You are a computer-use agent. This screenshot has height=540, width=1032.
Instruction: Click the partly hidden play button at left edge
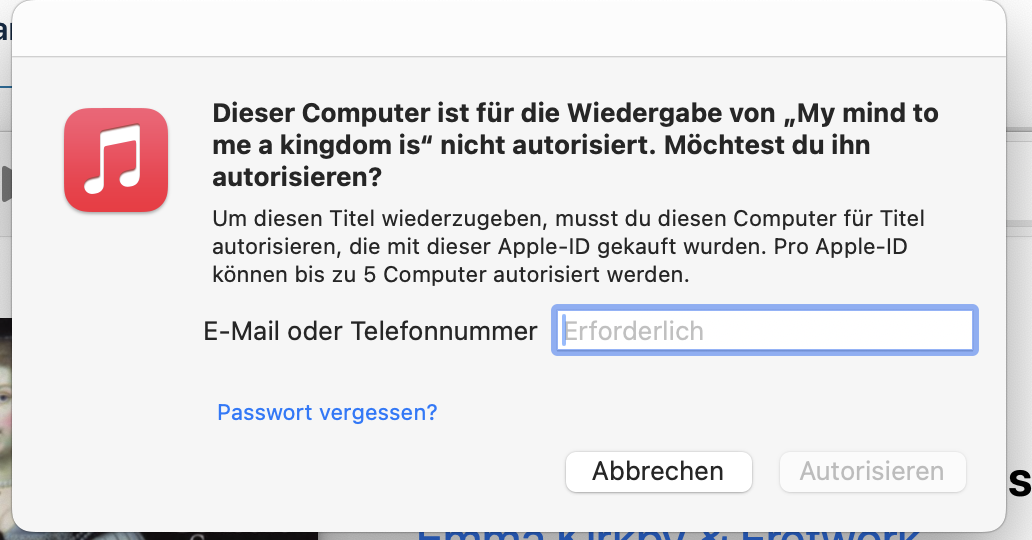[6, 184]
